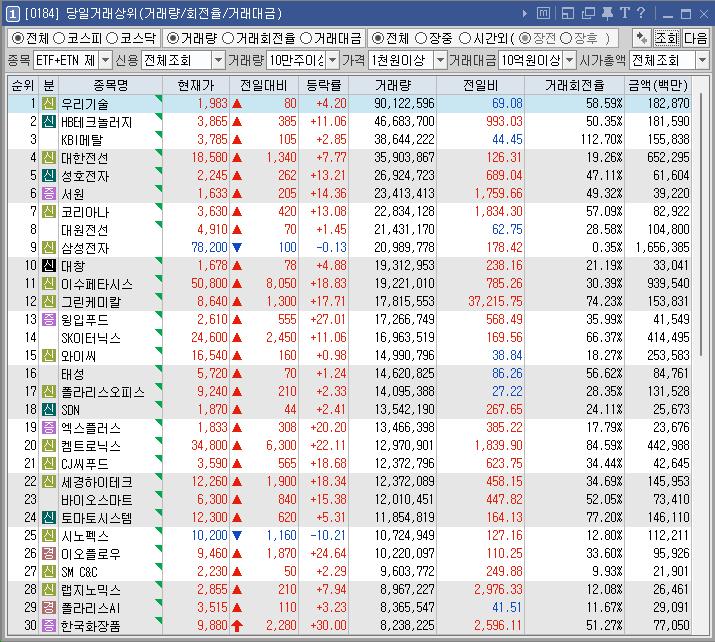Screen dimensions: 715x642
Task: Click the blue down arrow in 시노펙스 row
Action: point(237,535)
